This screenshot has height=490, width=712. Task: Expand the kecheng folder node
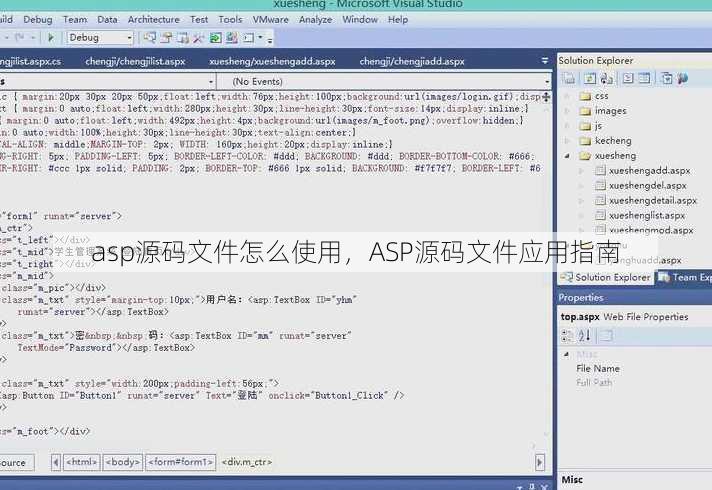pos(567,141)
